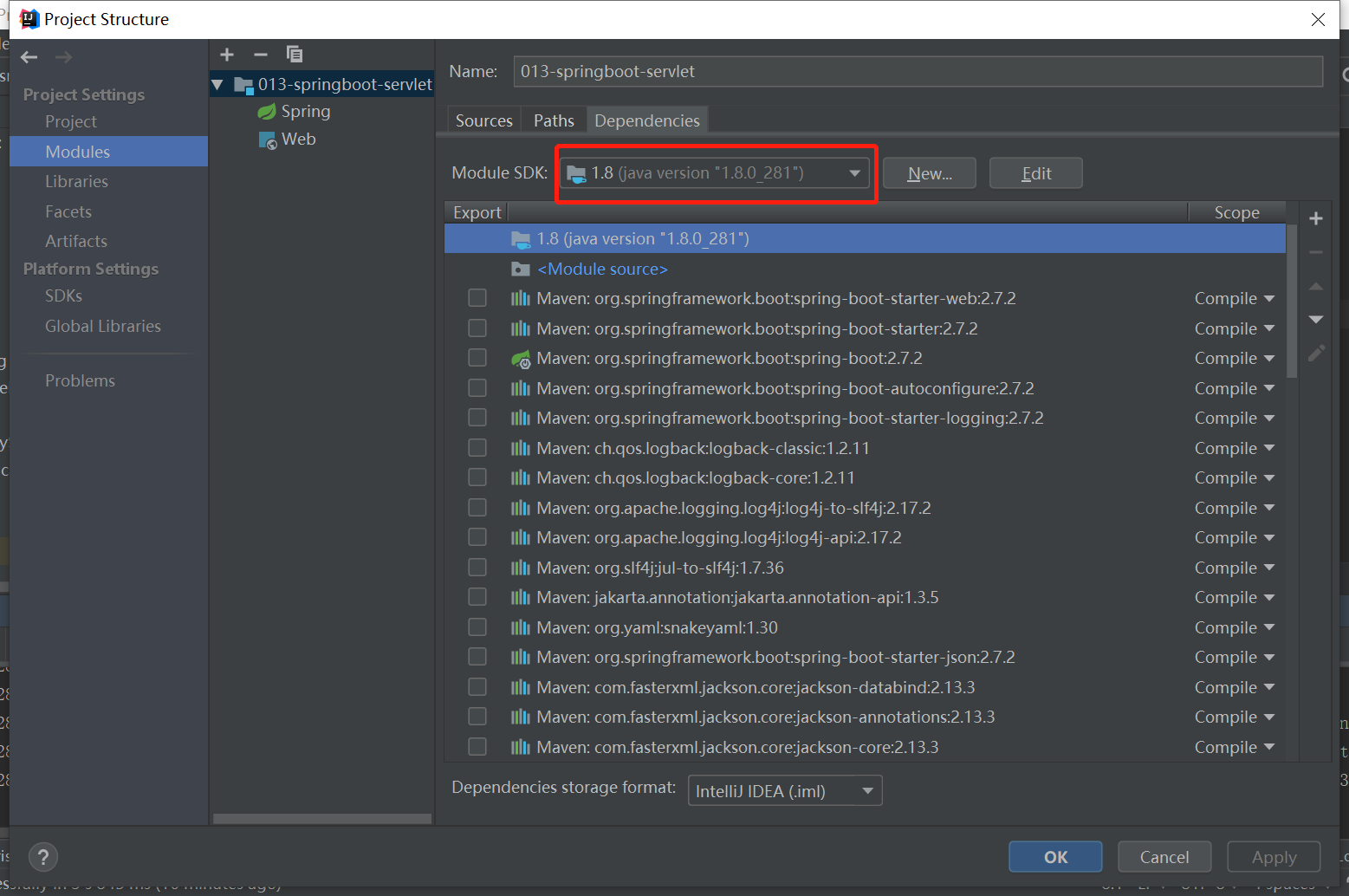The height and width of the screenshot is (896, 1349).
Task: Remove dependency with the minus icon
Action: (1316, 252)
